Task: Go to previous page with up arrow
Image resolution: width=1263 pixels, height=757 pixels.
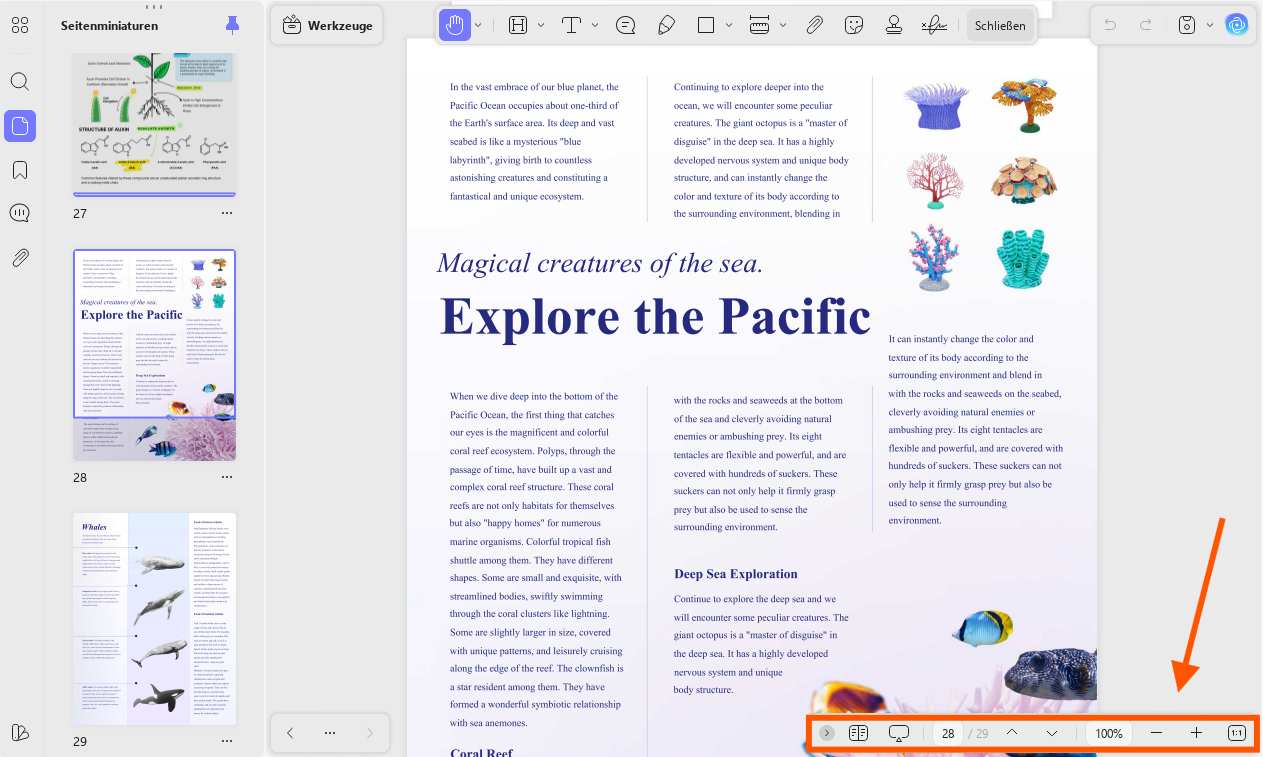Action: coord(1012,733)
